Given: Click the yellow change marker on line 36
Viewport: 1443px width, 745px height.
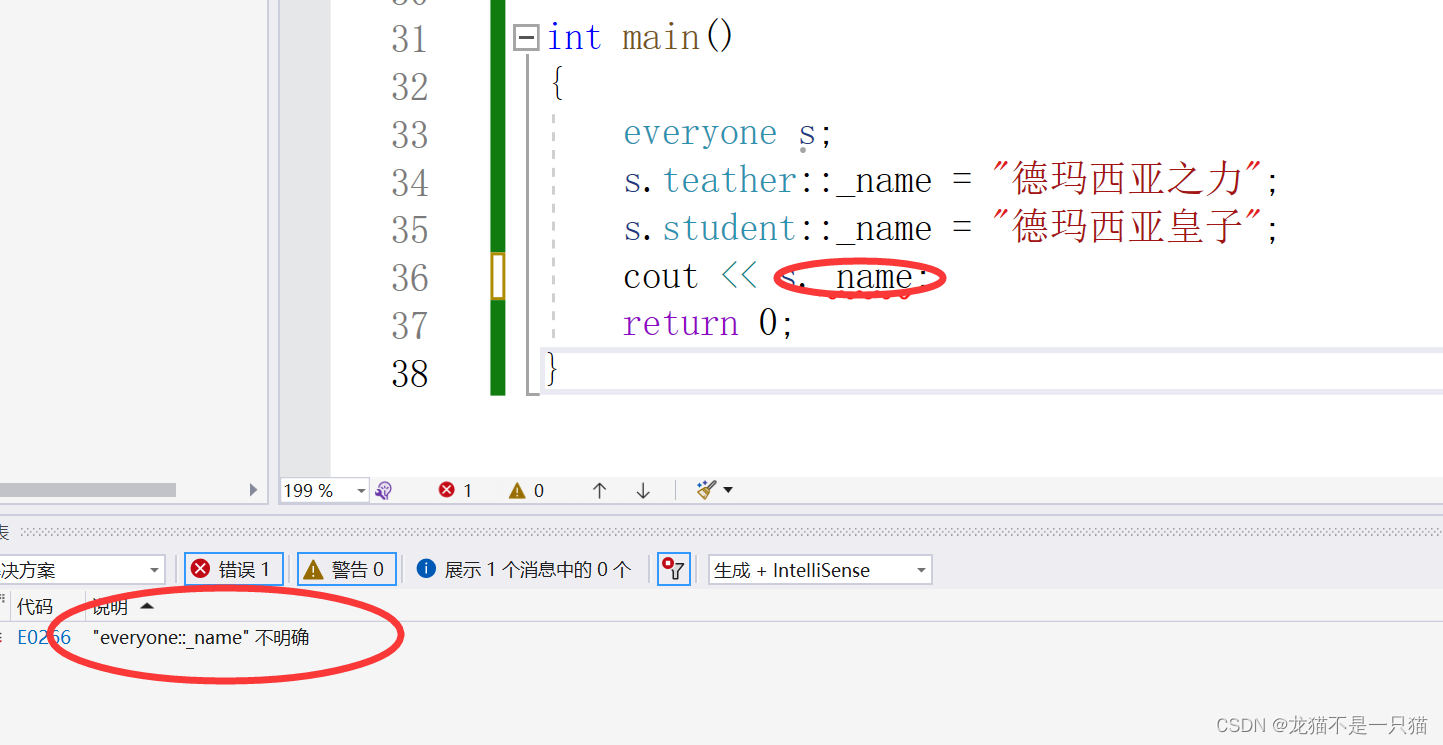Looking at the screenshot, I should point(497,276).
